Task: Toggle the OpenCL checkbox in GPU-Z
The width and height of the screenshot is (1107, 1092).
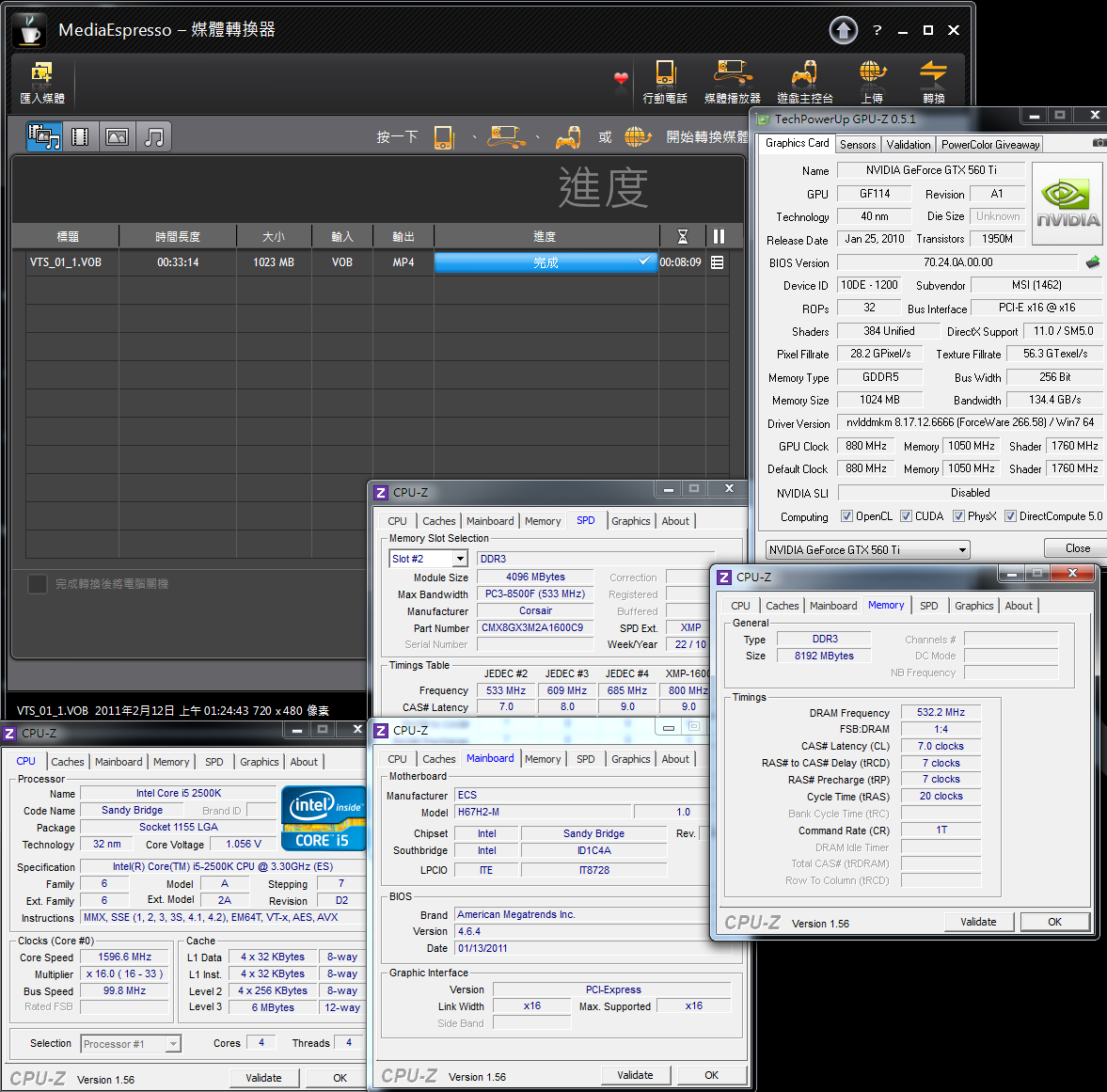Action: (846, 516)
